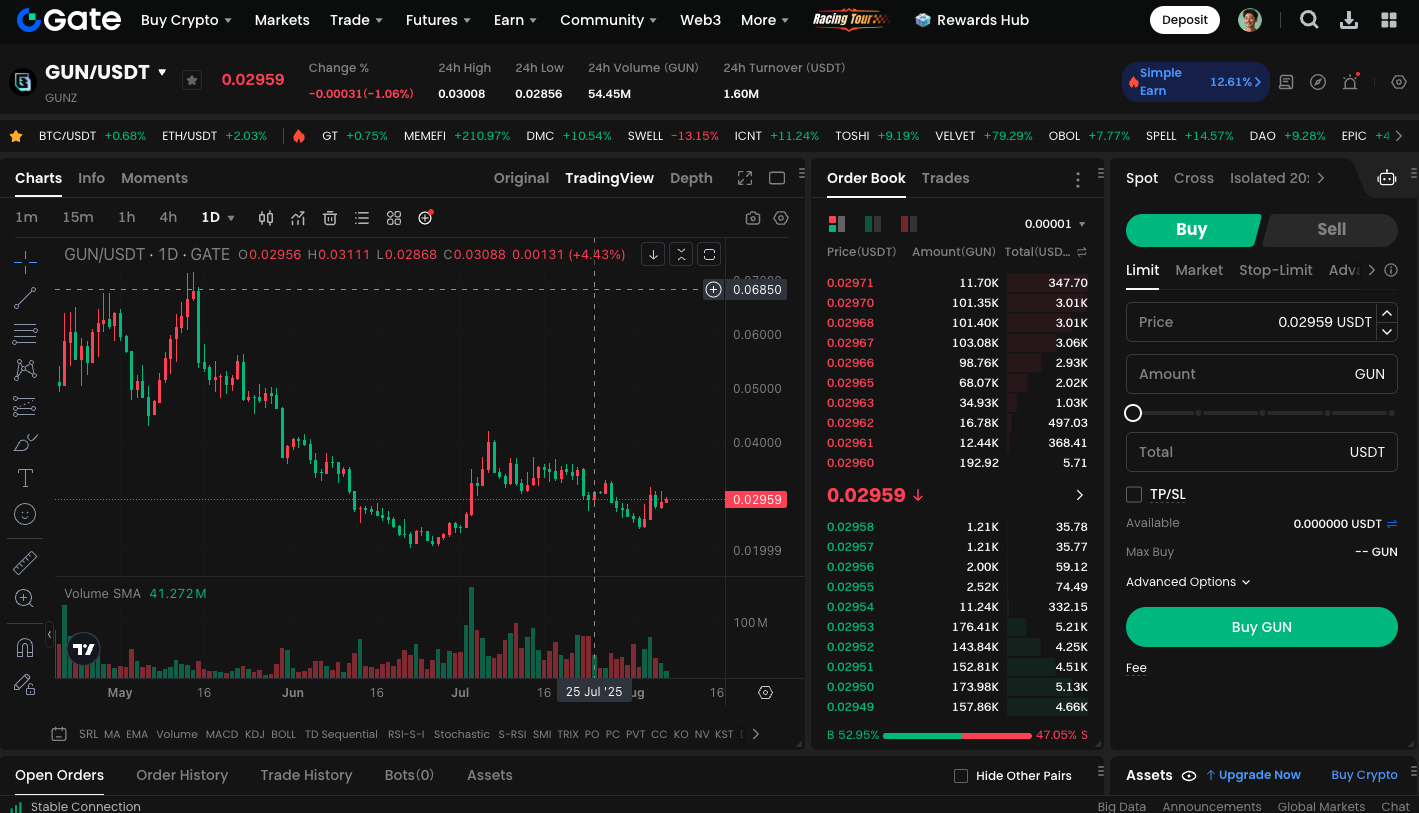Show both bids and asks order book view

[837, 224]
